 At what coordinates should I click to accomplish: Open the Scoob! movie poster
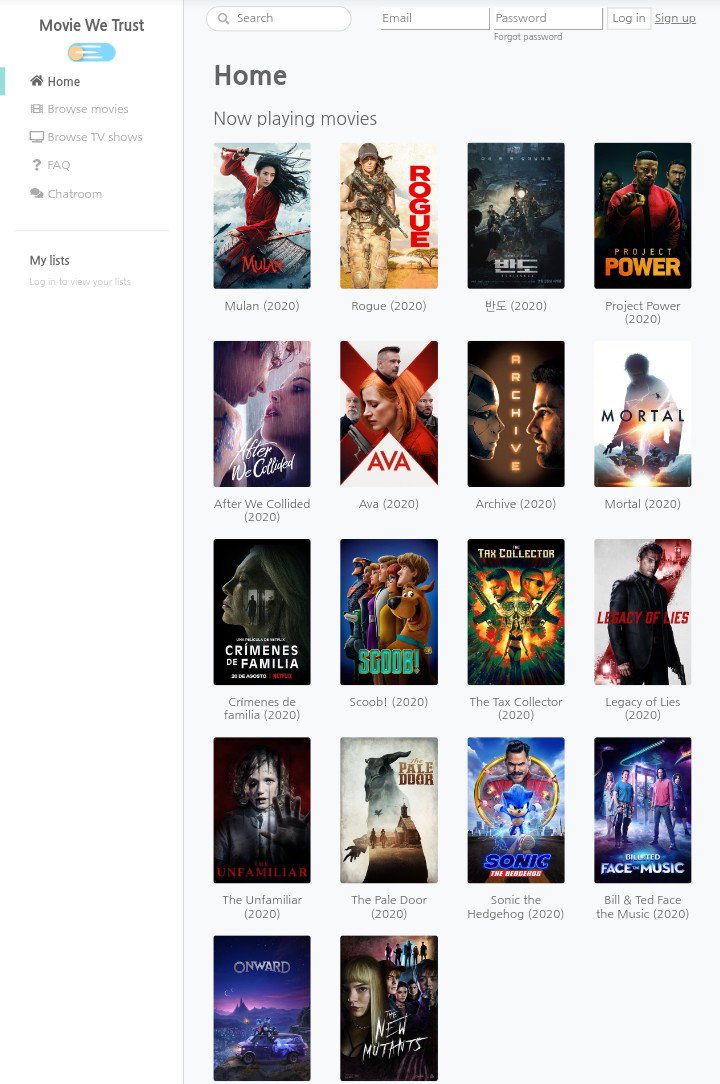tap(389, 612)
